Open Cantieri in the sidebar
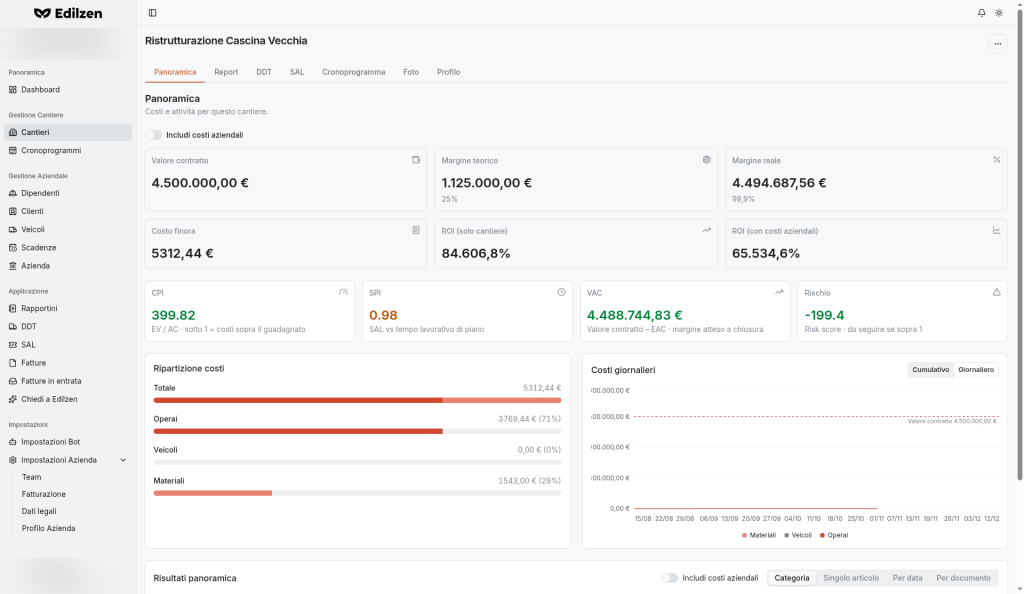This screenshot has height=594, width=1024. pos(68,133)
